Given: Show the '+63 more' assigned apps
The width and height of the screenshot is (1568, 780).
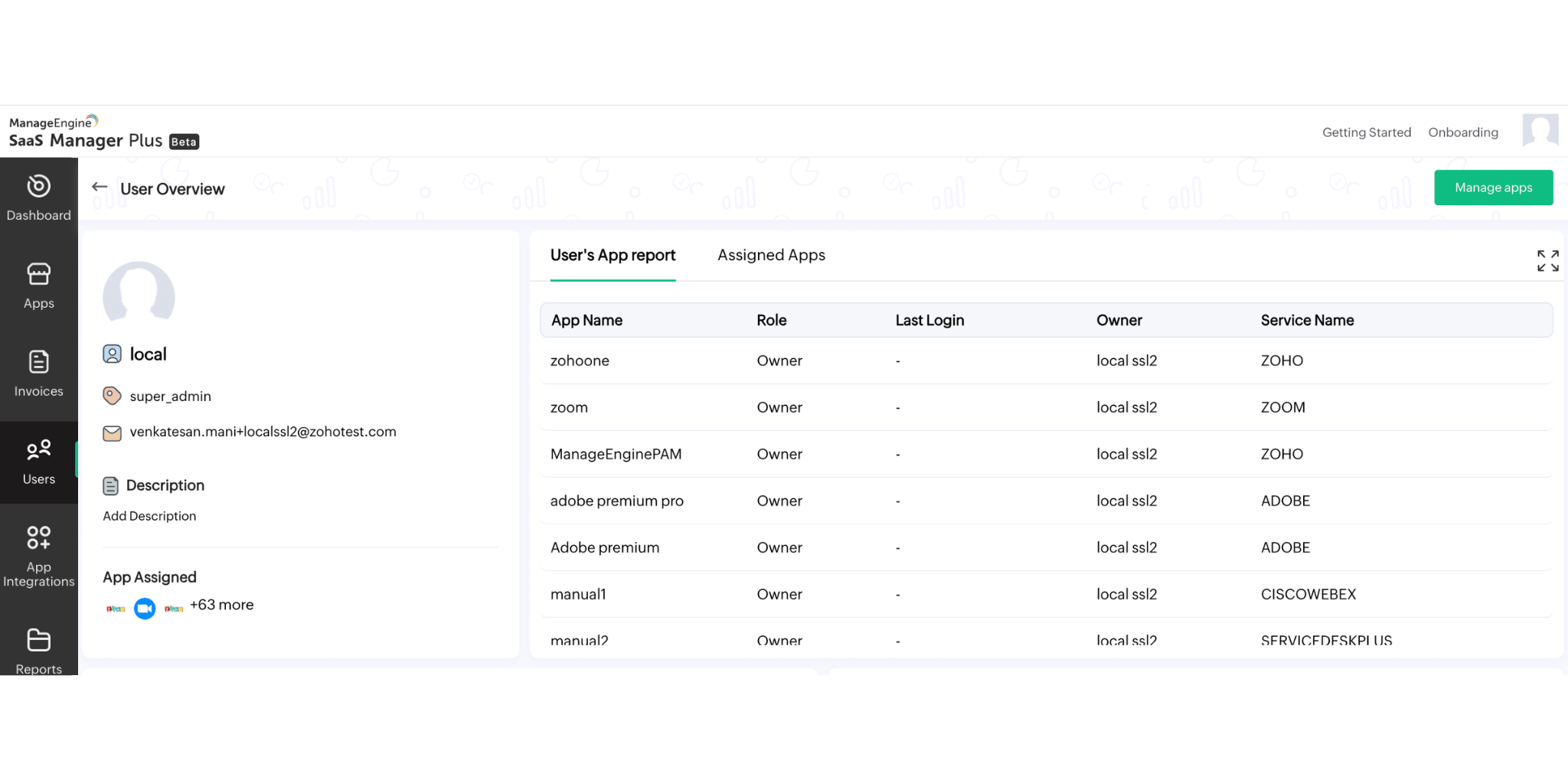Looking at the screenshot, I should (221, 605).
